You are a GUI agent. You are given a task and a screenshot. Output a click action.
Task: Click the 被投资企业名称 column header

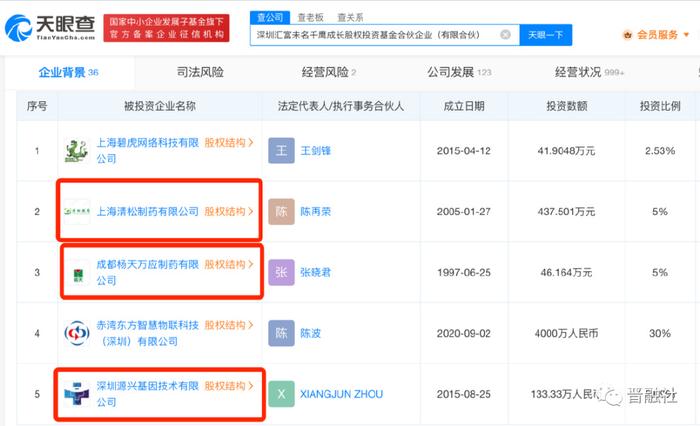(160, 106)
